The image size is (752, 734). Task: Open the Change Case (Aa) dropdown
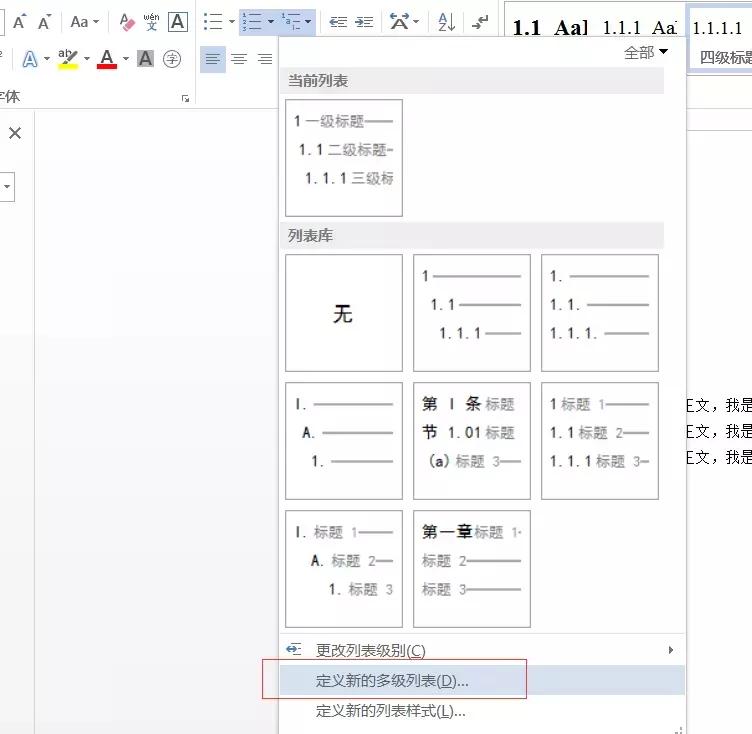[84, 22]
